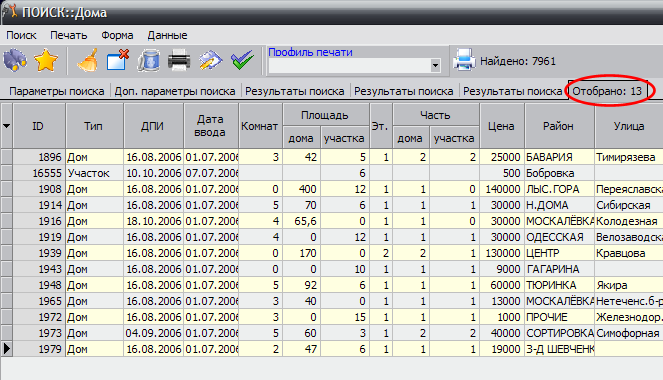Open the grid menu arrow left of ID
The width and height of the screenshot is (663, 380).
tap(6, 126)
